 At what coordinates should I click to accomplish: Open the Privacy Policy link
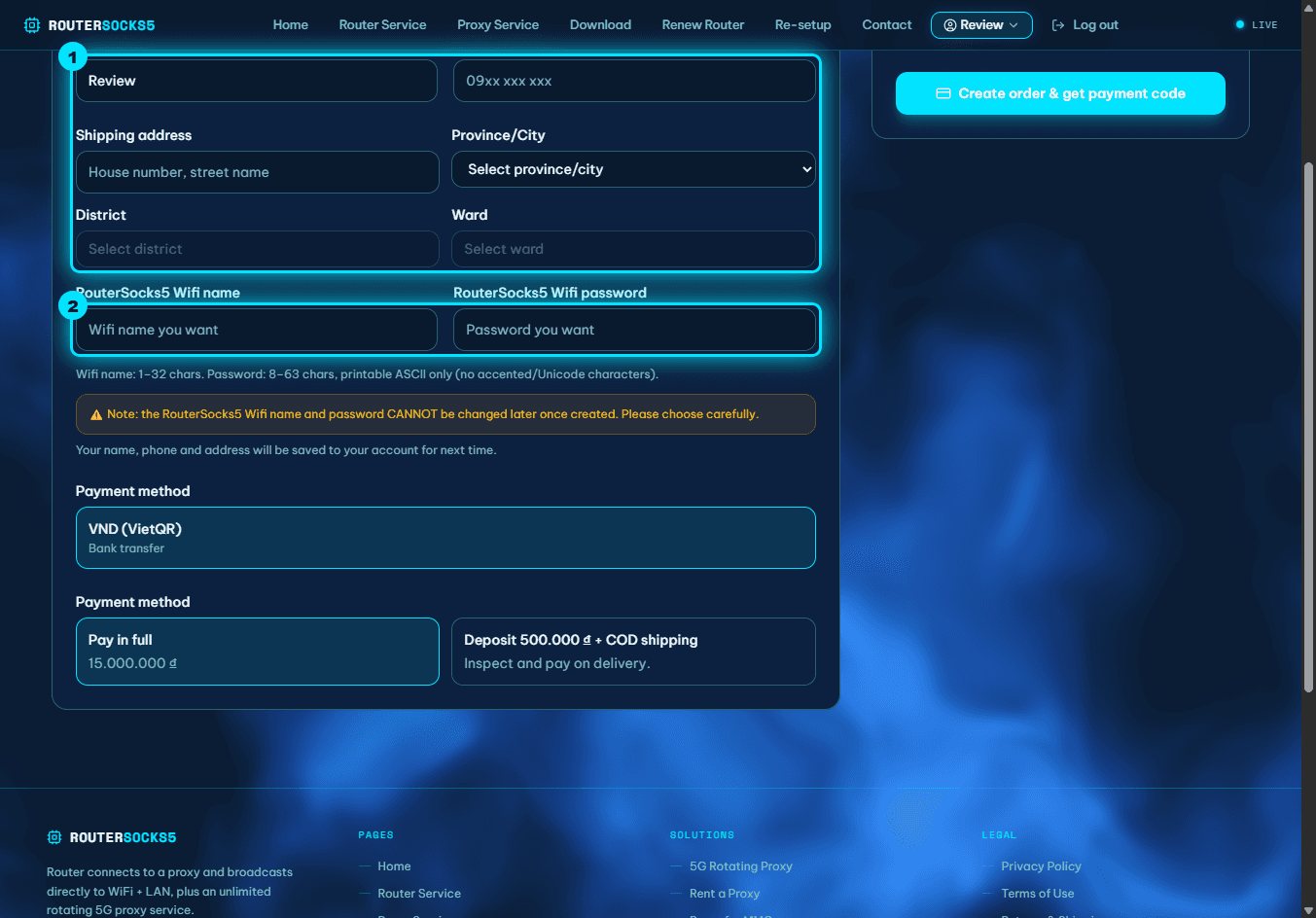pyautogui.click(x=1041, y=866)
